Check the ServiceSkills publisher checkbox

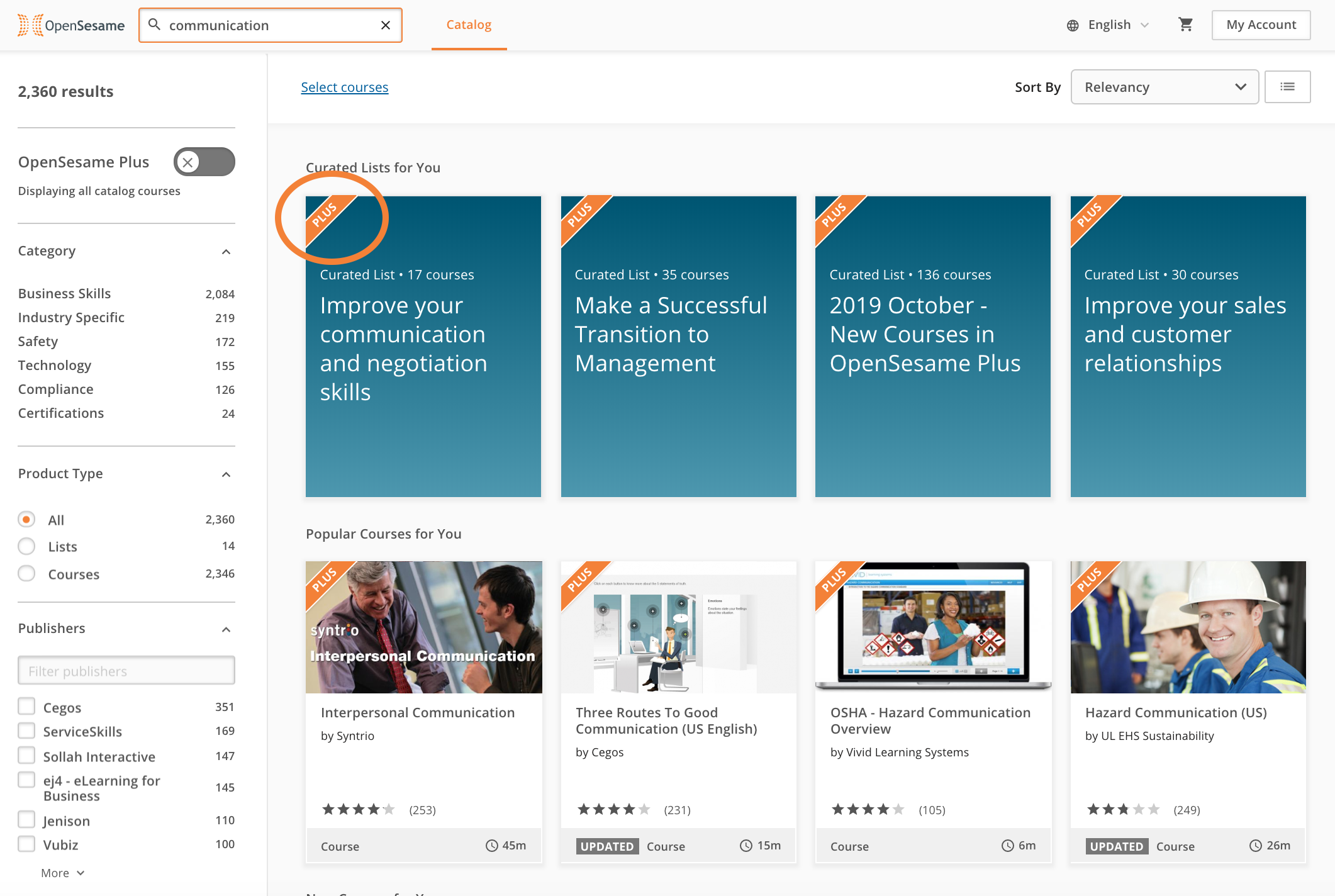click(26, 731)
